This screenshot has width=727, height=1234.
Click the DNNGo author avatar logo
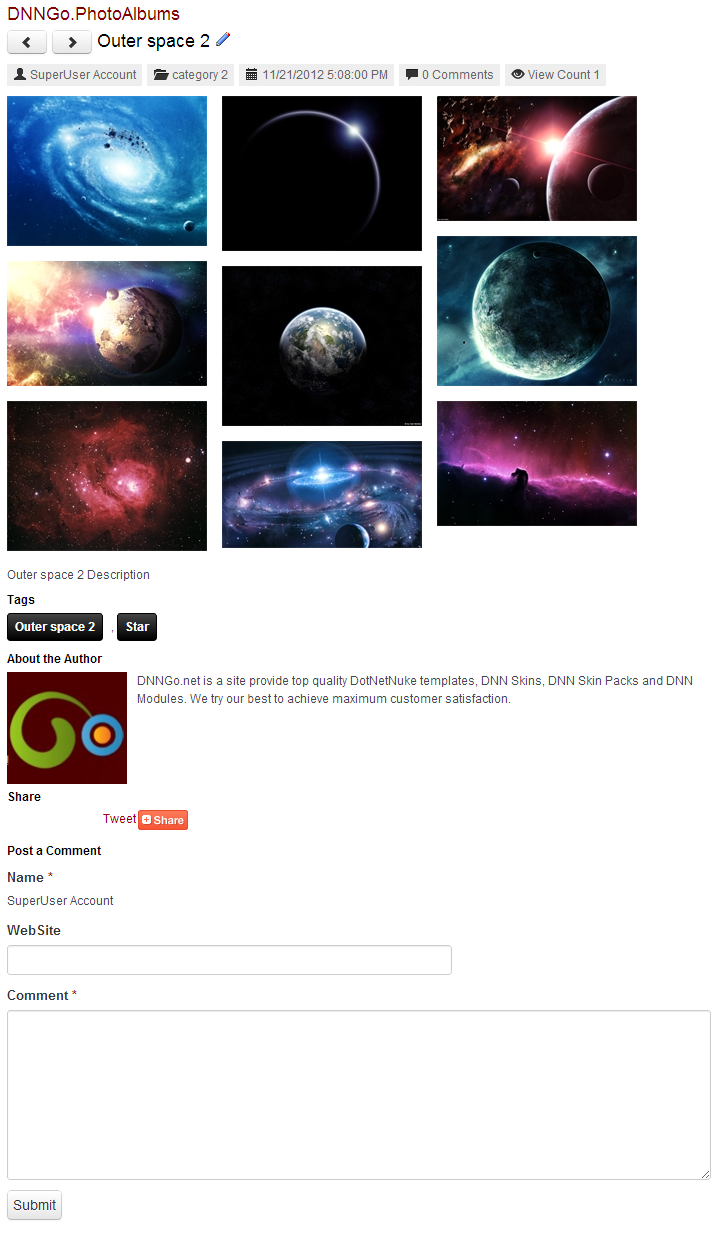(x=67, y=728)
